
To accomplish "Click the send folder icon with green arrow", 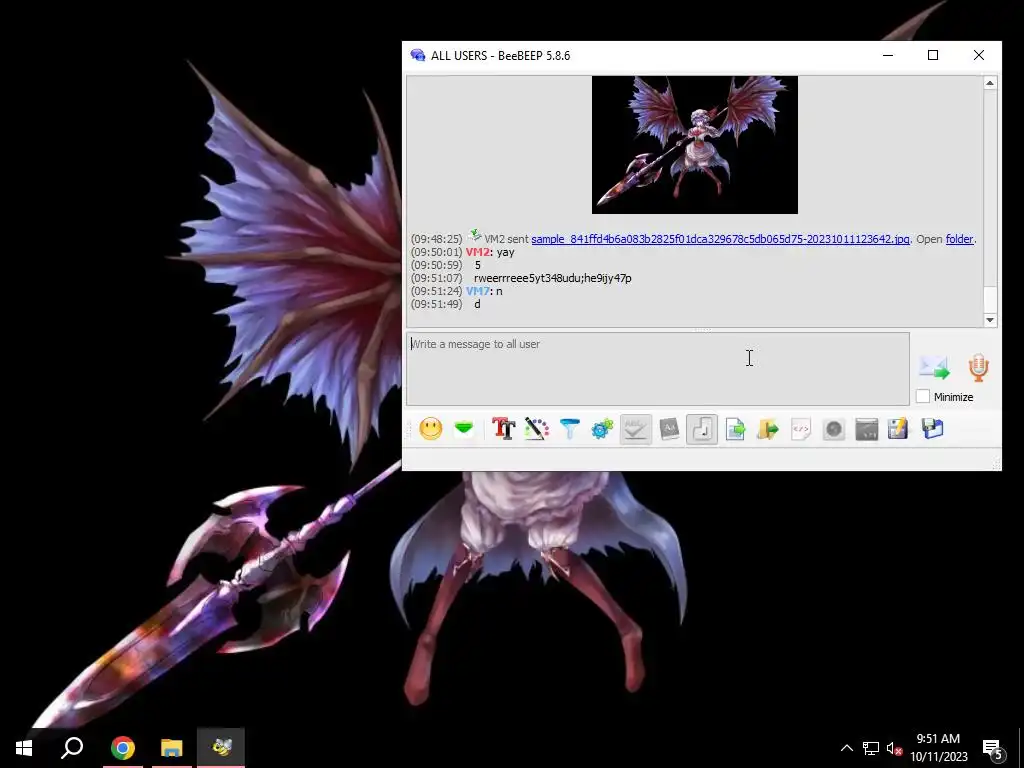I will tap(768, 429).
